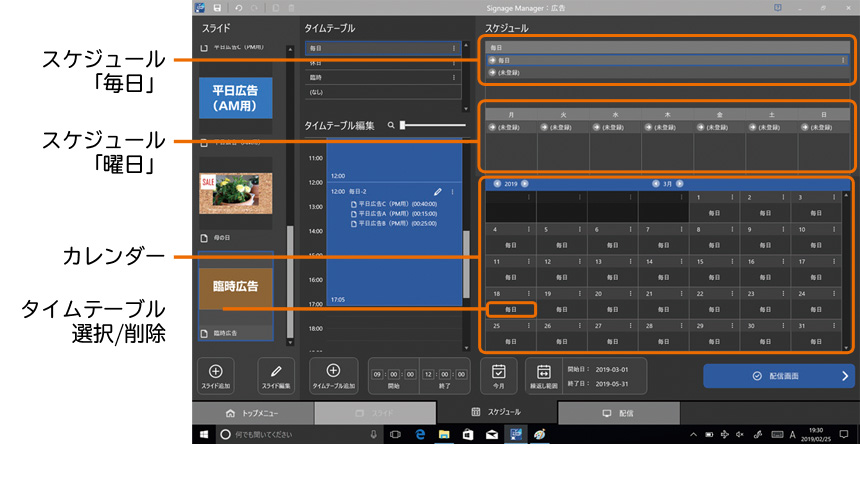Image resolution: width=860 pixels, height=489 pixels.
Task: Go to previous year before 2019
Action: tap(497, 184)
